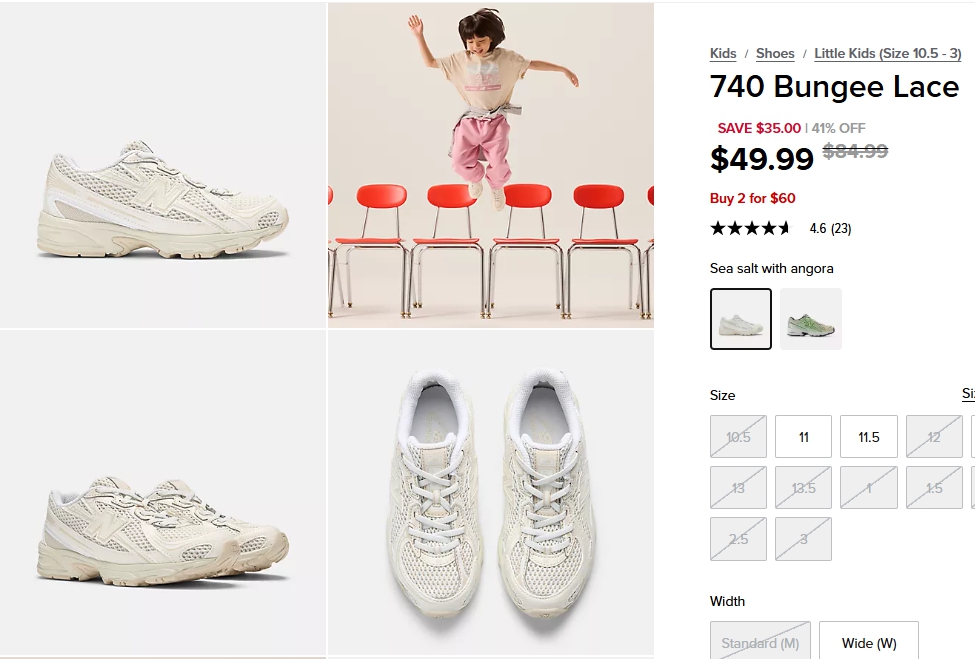Click the crossed-out size 13.5 option
This screenshot has height=659, width=975.
point(803,488)
